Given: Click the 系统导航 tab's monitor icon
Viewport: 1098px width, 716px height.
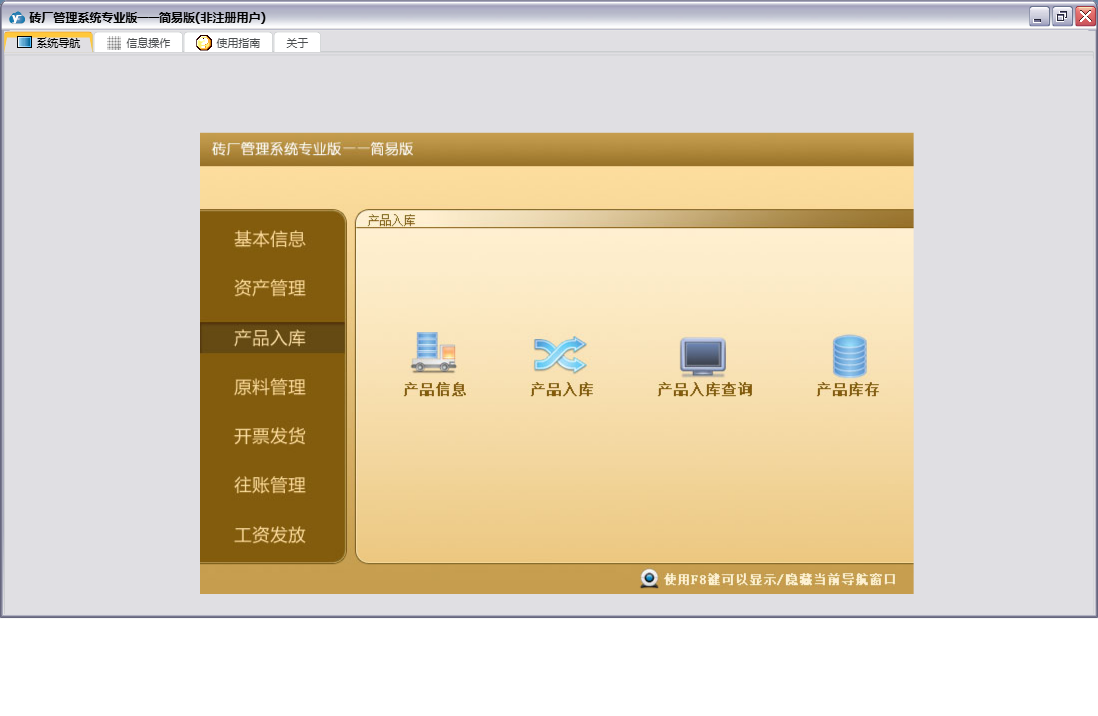Looking at the screenshot, I should (x=25, y=42).
